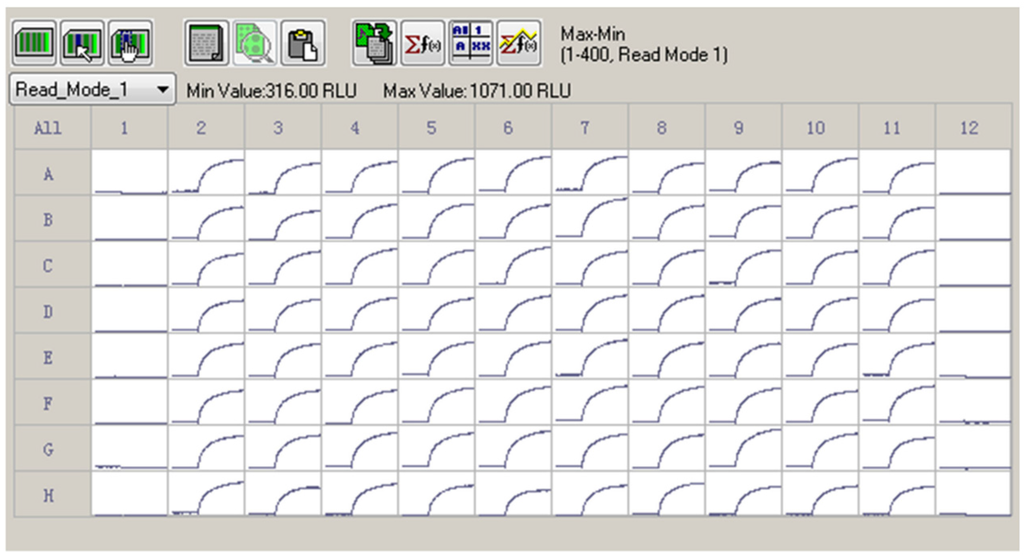The height and width of the screenshot is (560, 1024).
Task: Click the All button in grid corner
Action: coord(48,128)
